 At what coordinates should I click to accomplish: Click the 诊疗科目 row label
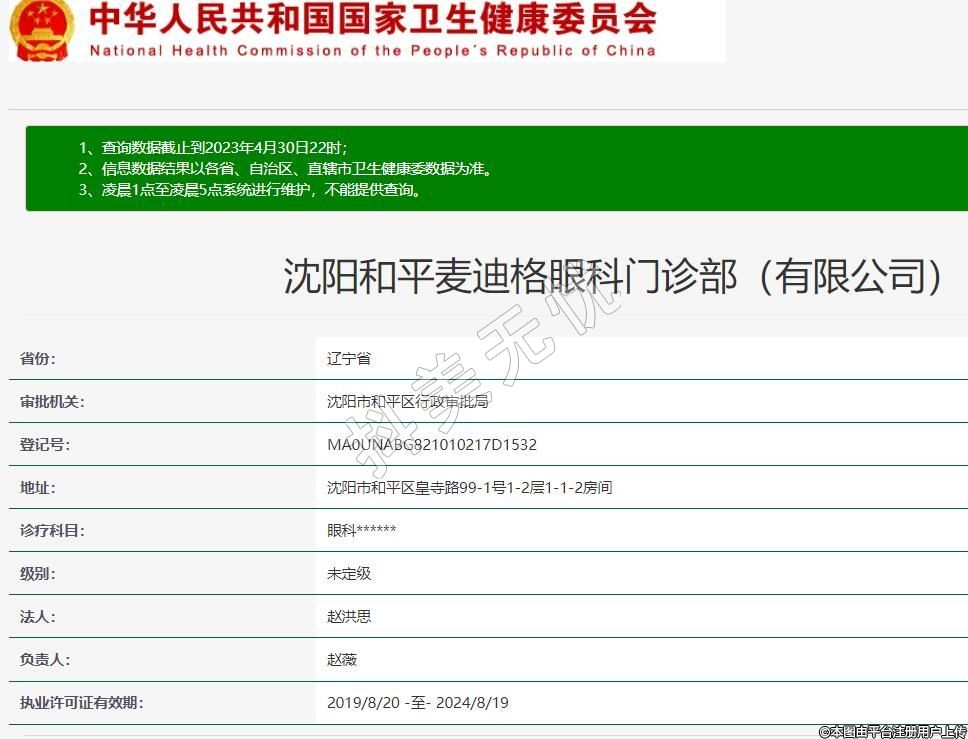(x=52, y=531)
